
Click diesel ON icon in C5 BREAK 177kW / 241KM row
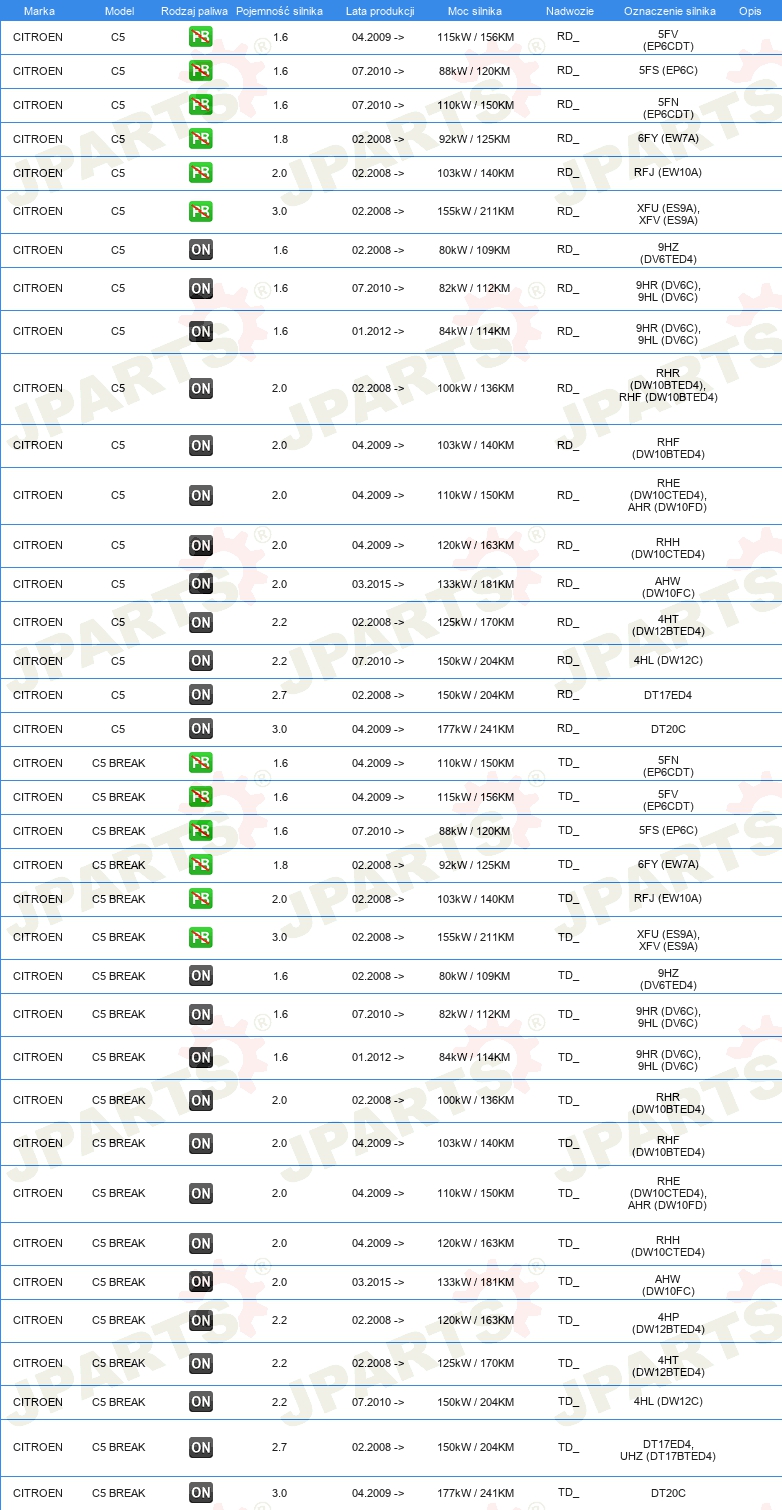click(x=200, y=1493)
